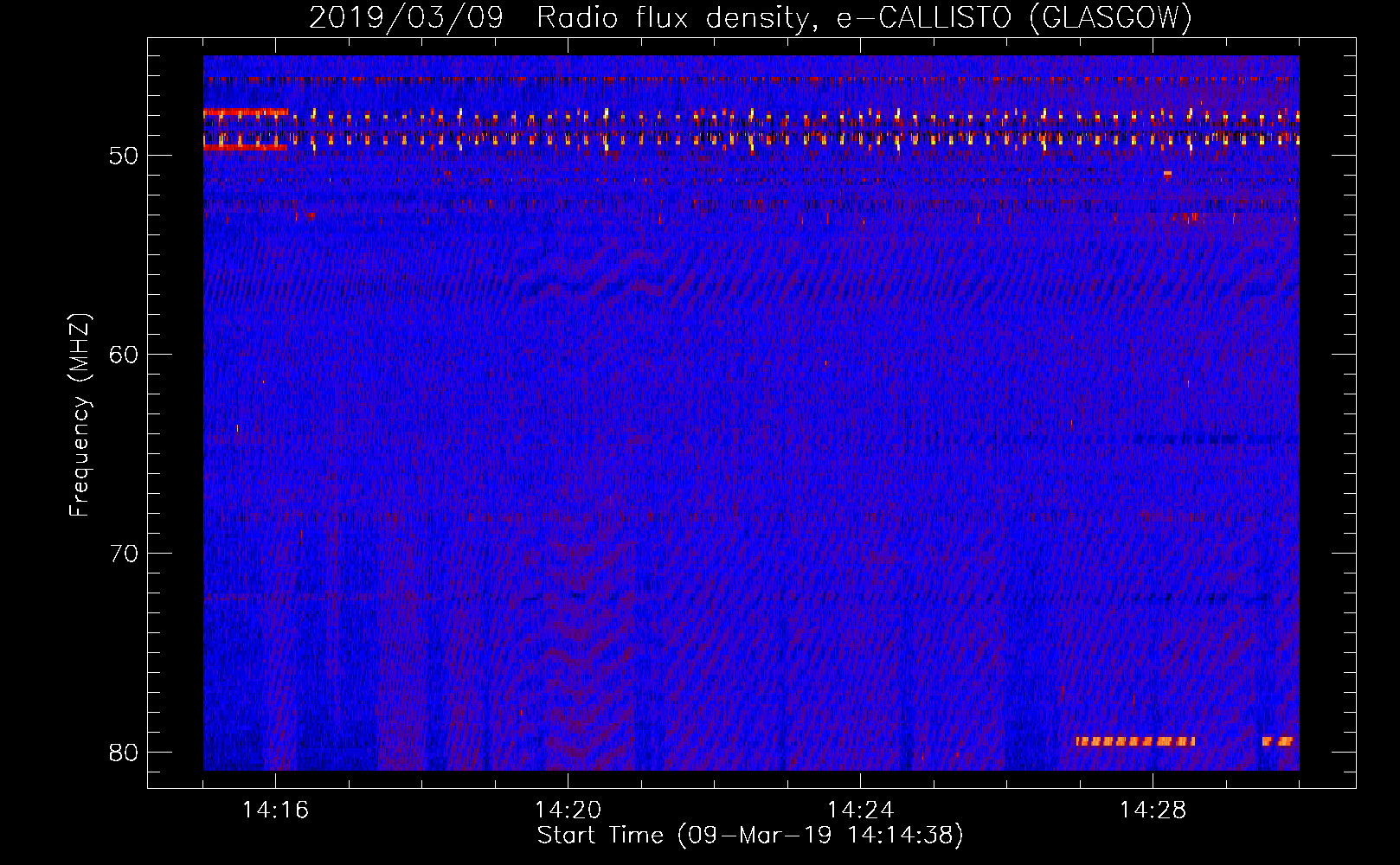The height and width of the screenshot is (865, 1400).
Task: Click the 'Start Time (09-Mar-19 14:14:38)' label
Action: point(750,836)
